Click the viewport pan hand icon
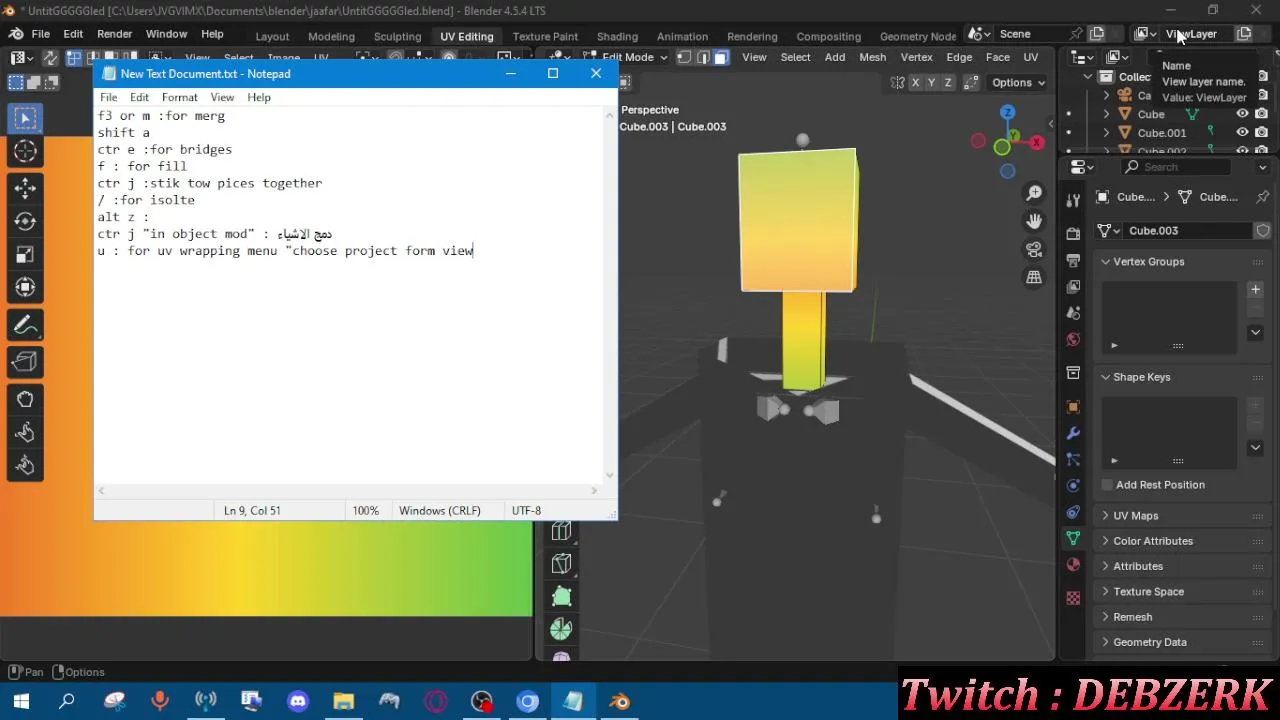Viewport: 1280px width, 720px height. (x=1034, y=221)
